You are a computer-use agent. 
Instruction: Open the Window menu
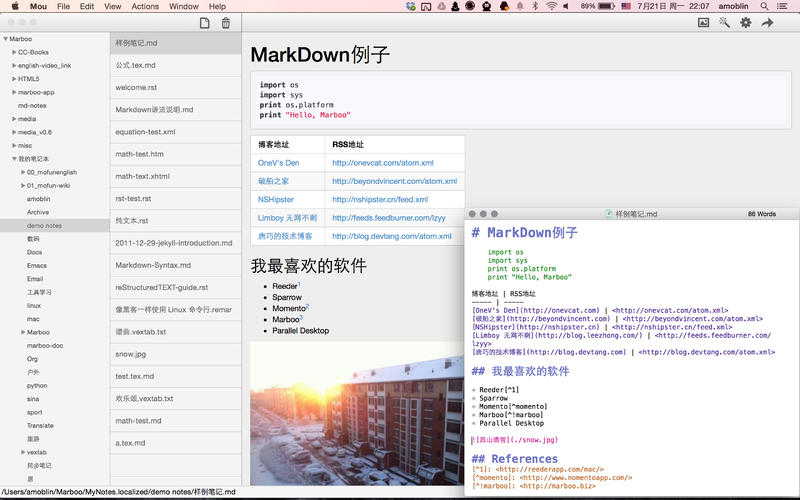pyautogui.click(x=183, y=6)
